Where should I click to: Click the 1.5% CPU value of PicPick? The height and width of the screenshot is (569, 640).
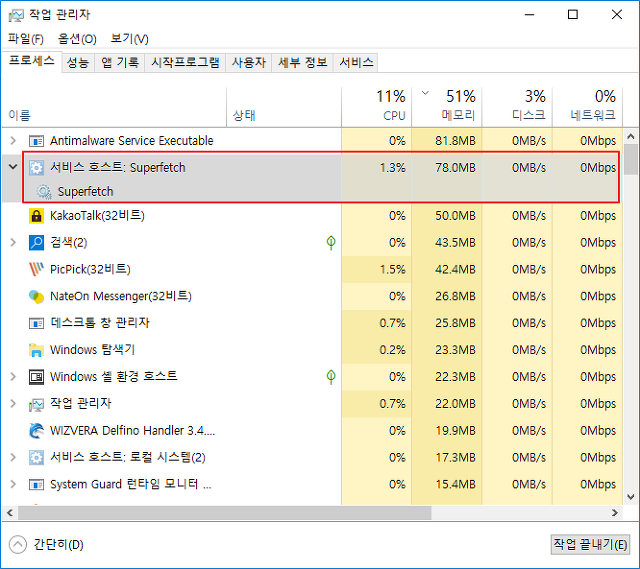click(x=392, y=269)
